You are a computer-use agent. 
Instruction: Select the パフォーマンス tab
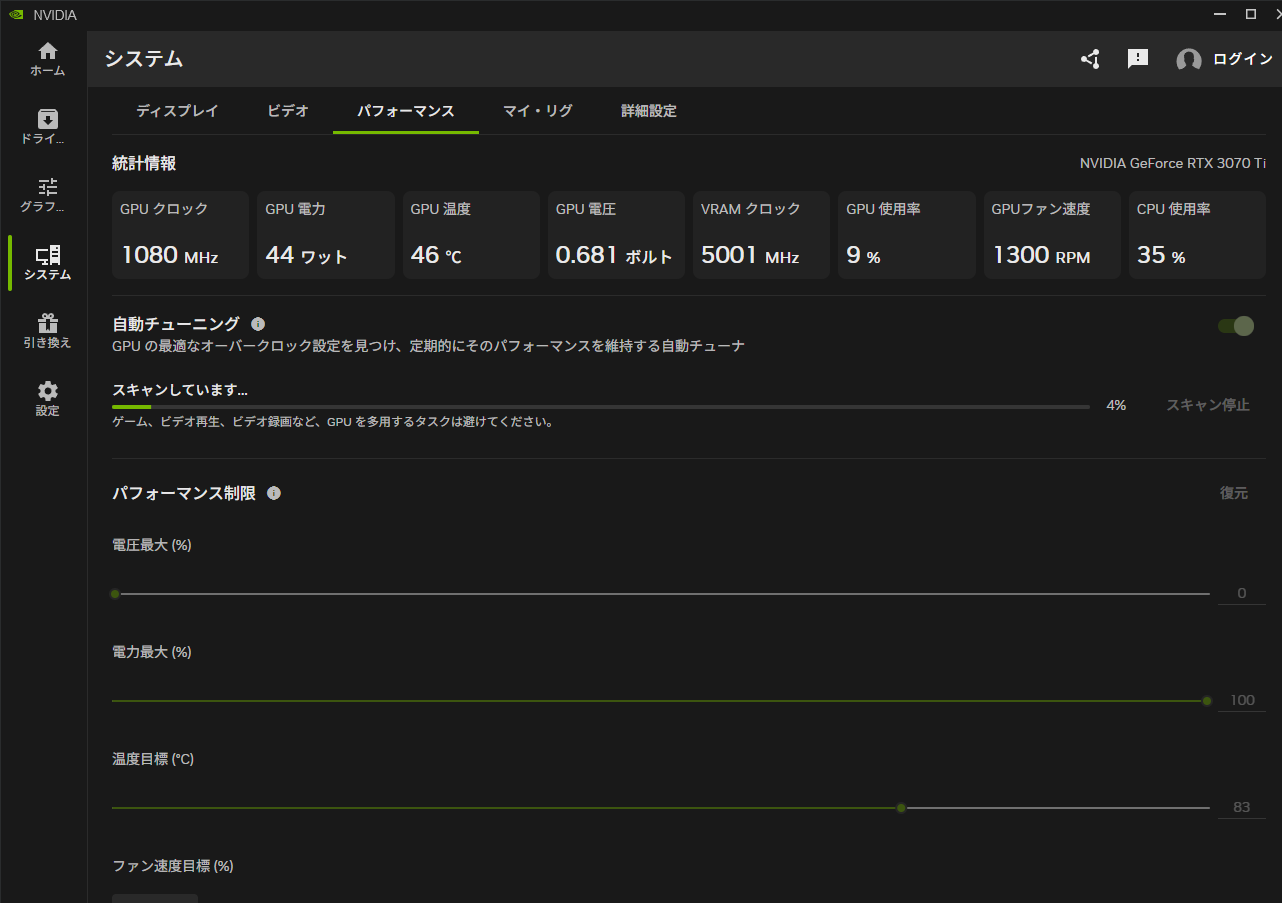point(406,111)
